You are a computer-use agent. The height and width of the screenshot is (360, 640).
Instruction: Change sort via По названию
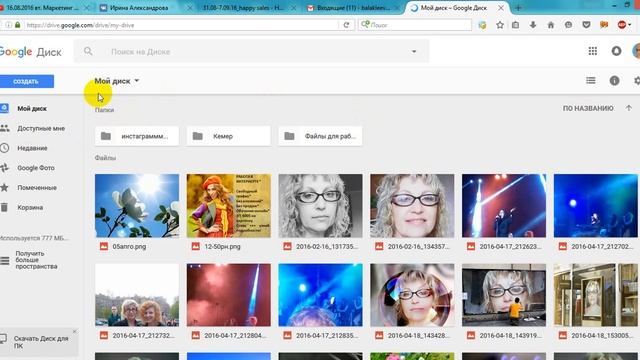coord(588,108)
